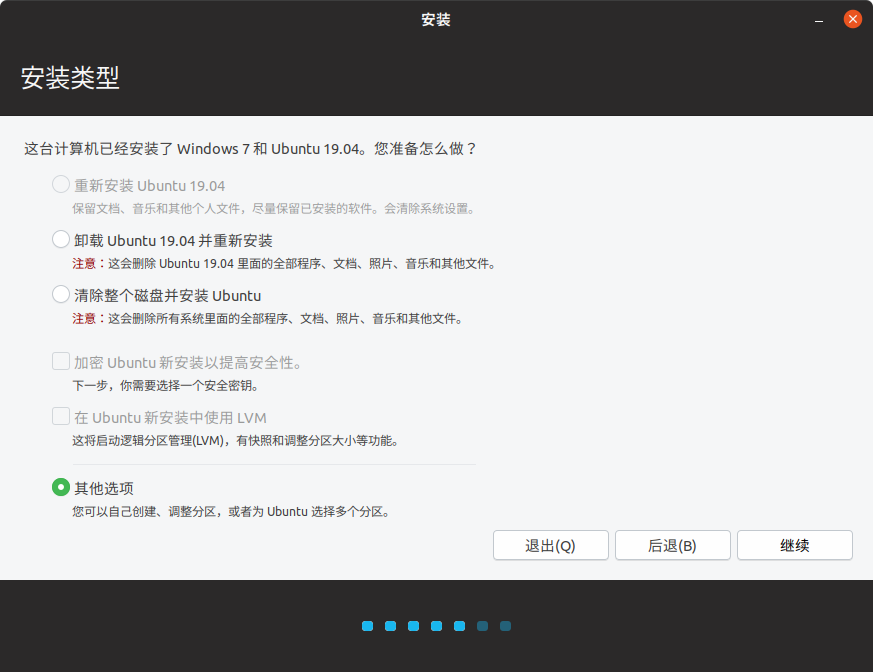Choose 卸载 Ubuntu 19.04 并重新安装 radio button
This screenshot has height=672, width=873.
61,239
